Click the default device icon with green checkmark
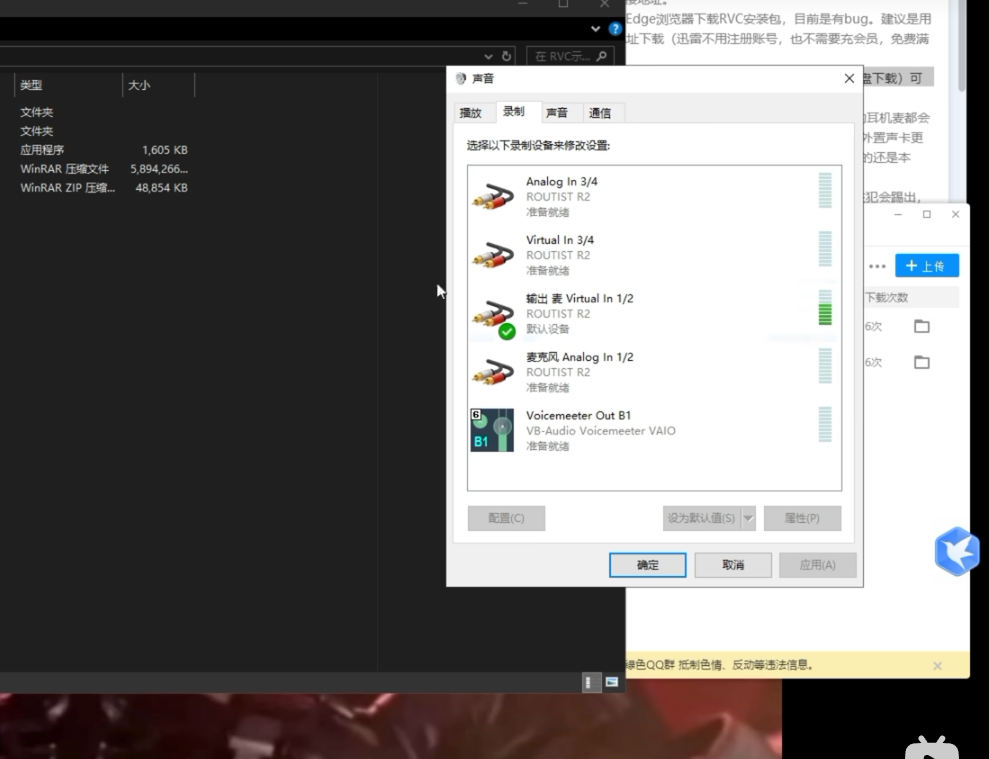Image resolution: width=989 pixels, height=759 pixels. click(494, 319)
